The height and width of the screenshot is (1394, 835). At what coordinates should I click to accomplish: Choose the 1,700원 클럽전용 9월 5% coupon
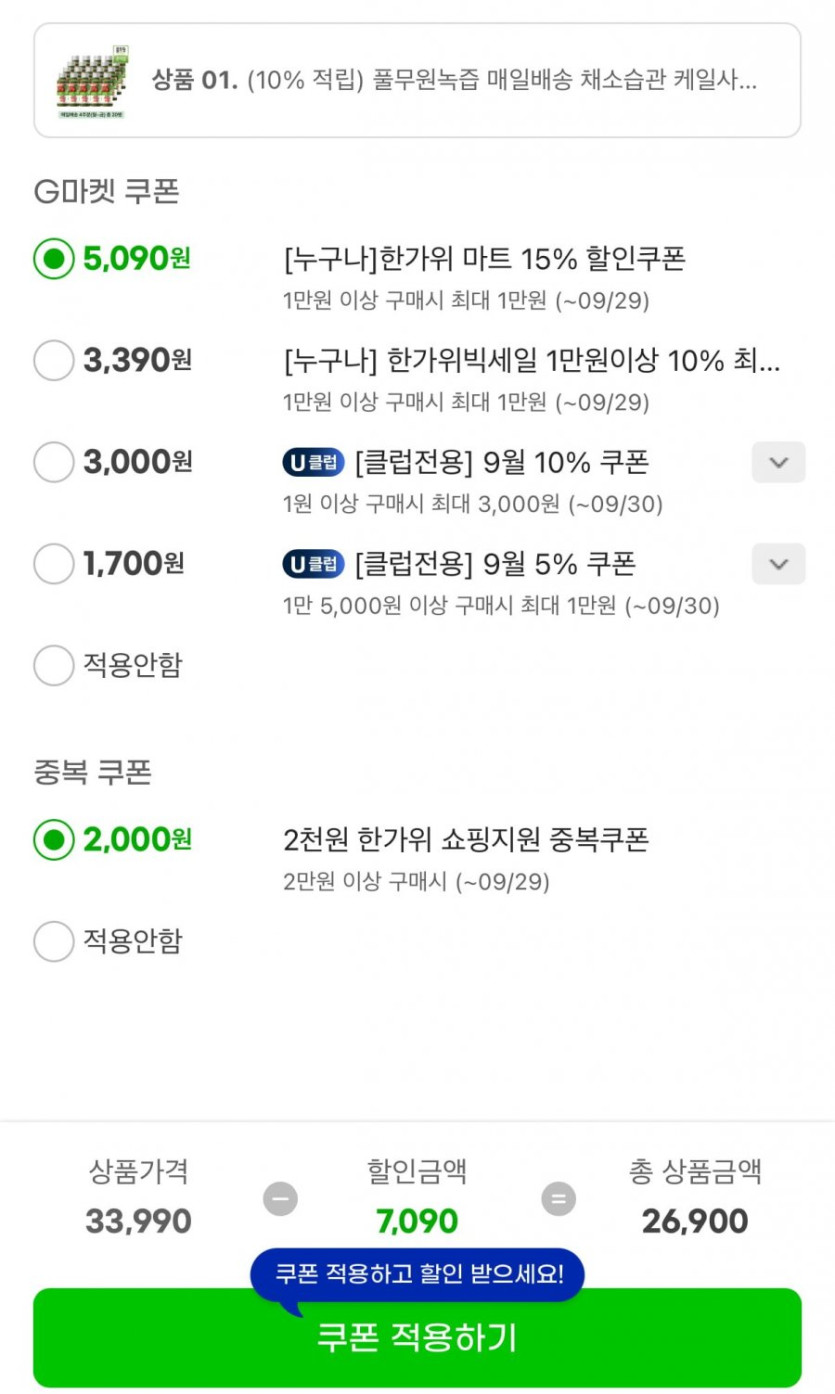(54, 565)
